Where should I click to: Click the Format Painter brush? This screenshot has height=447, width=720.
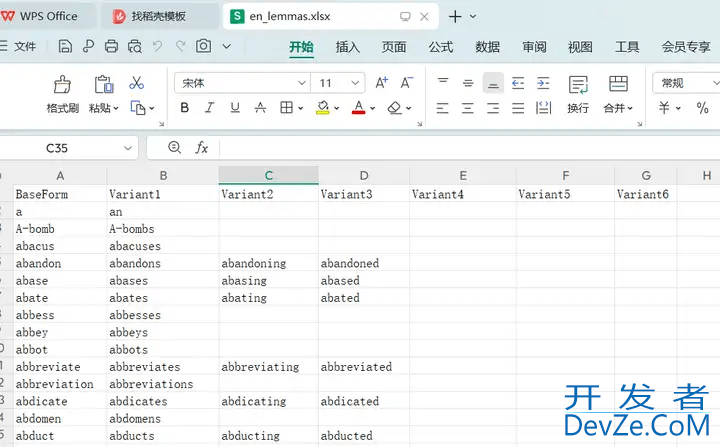click(x=62, y=85)
